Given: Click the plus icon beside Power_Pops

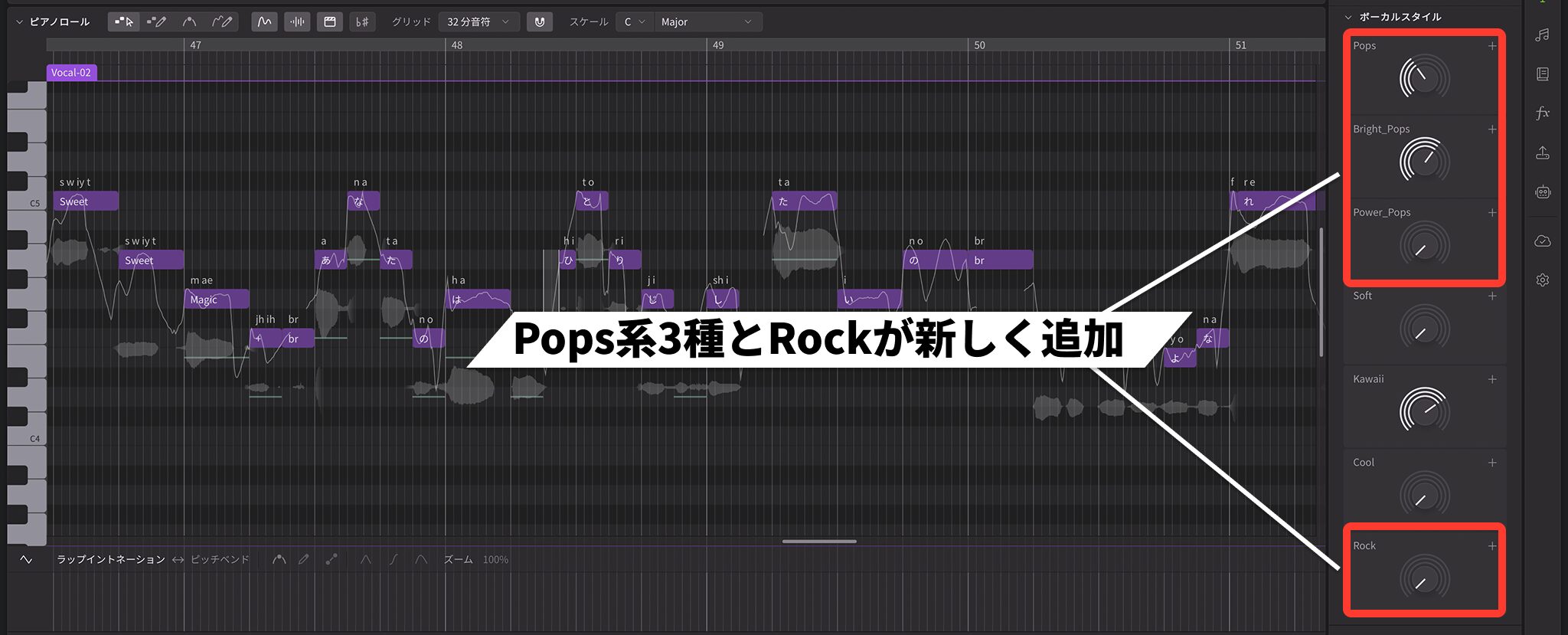Looking at the screenshot, I should [x=1492, y=213].
